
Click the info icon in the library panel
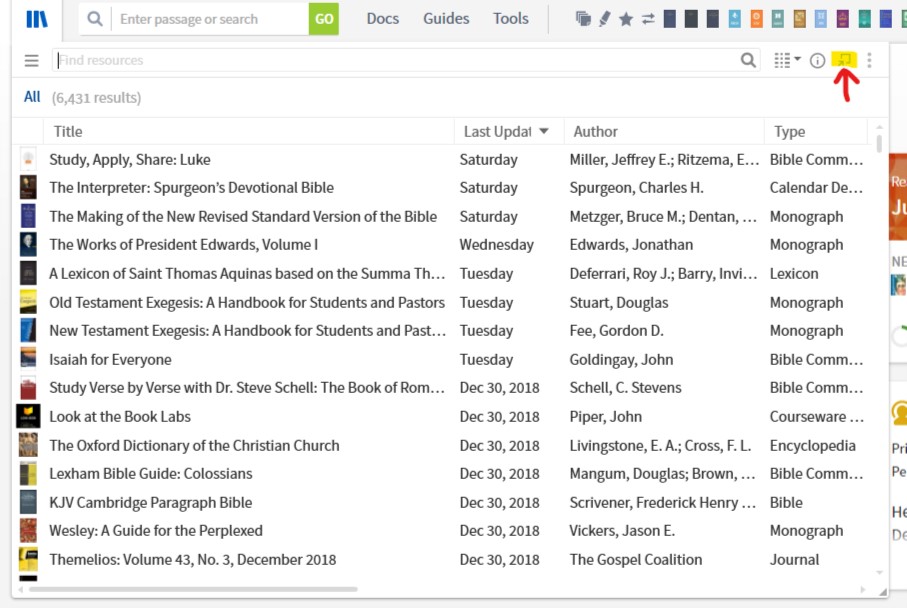pos(817,60)
